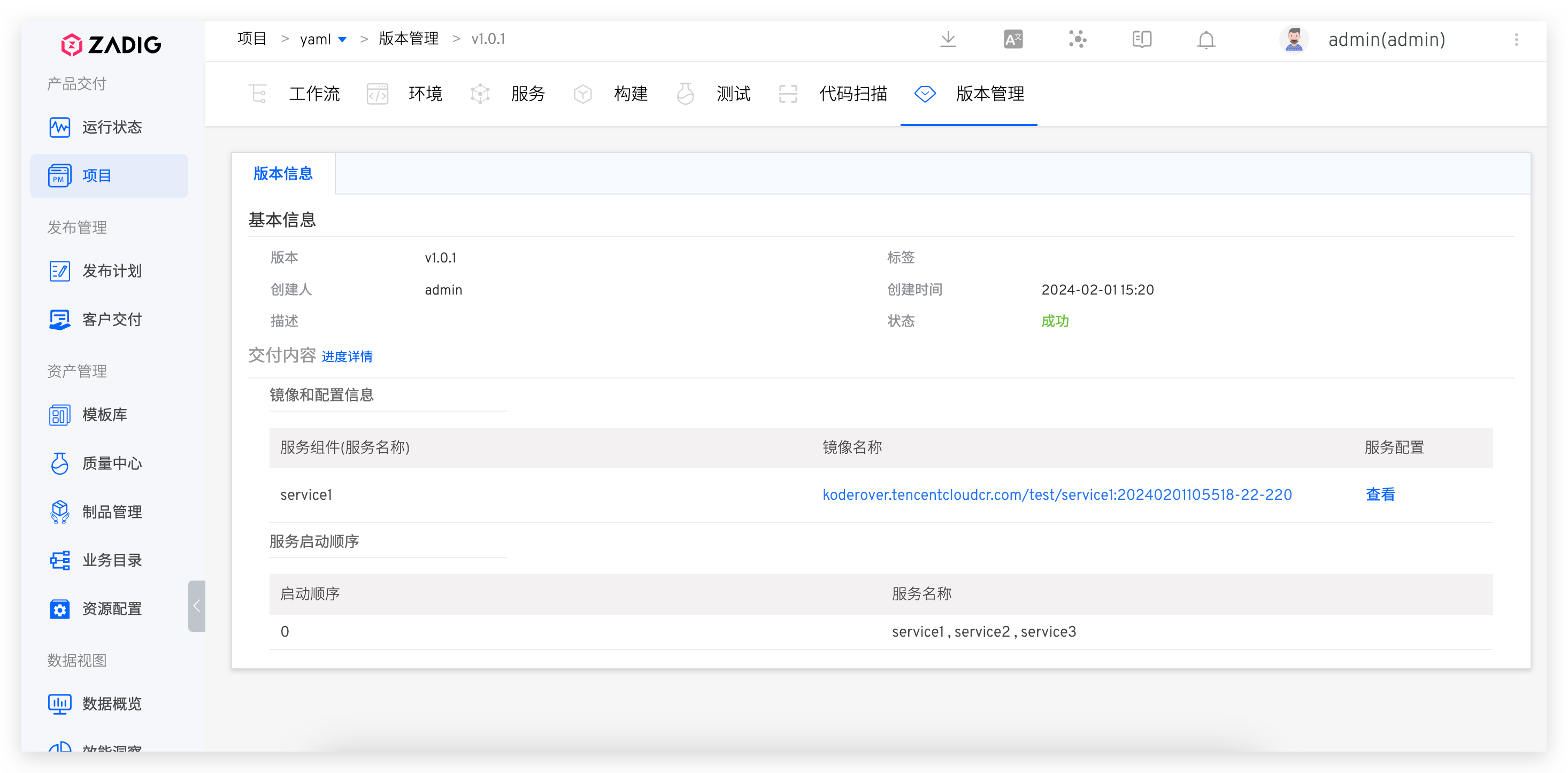Click the 制品管理 sidebar icon
Viewport: 1568px width, 773px height.
click(x=113, y=511)
